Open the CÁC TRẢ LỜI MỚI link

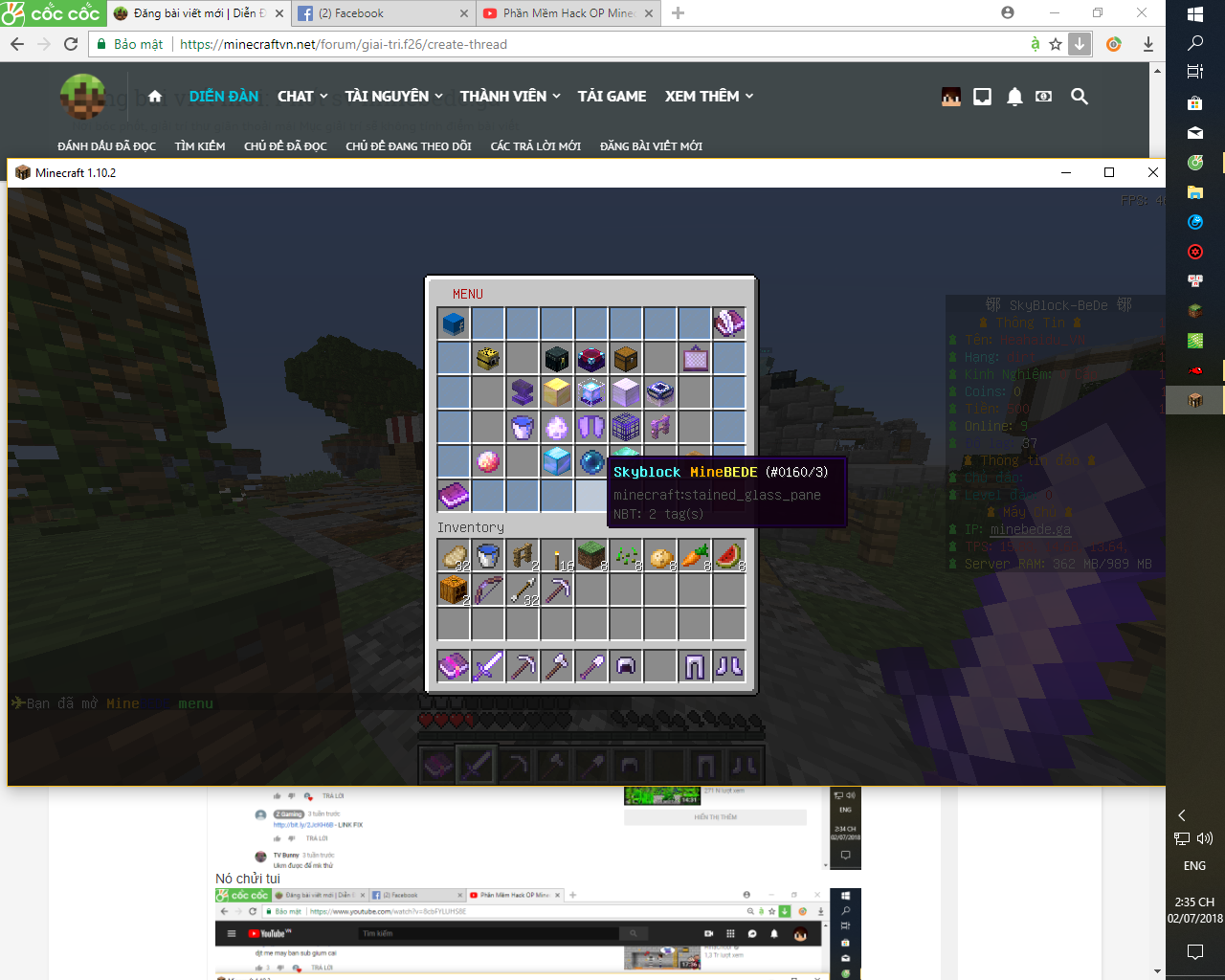(536, 146)
